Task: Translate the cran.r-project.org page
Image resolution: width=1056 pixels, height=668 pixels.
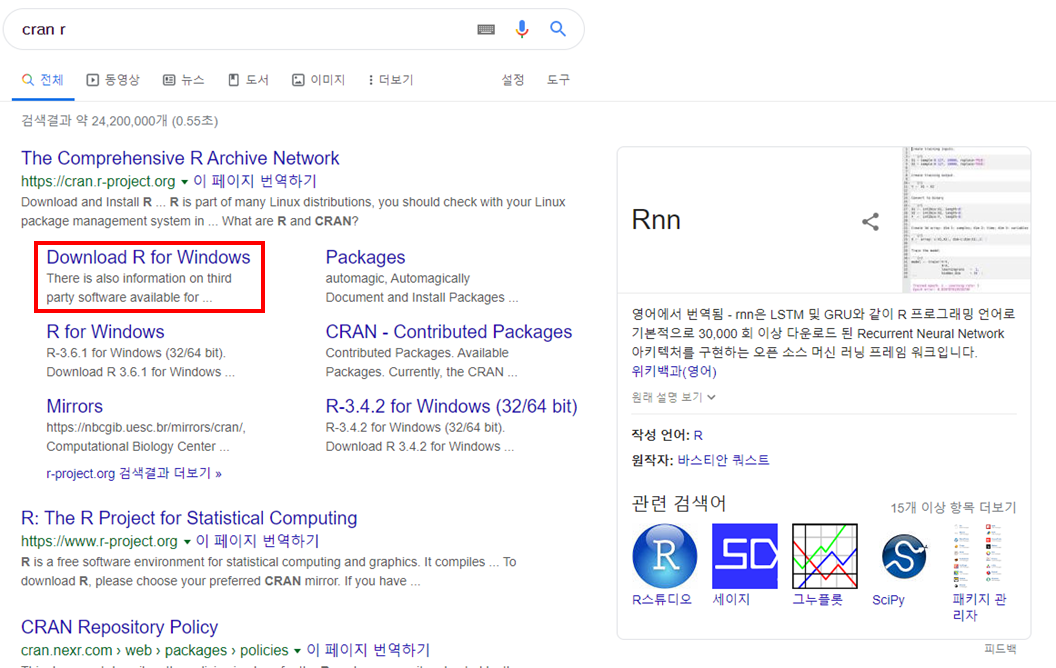Action: click(255, 181)
